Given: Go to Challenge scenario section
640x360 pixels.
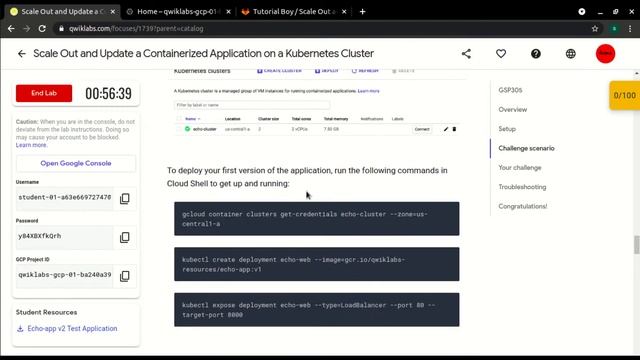Looking at the screenshot, I should click(x=526, y=148).
